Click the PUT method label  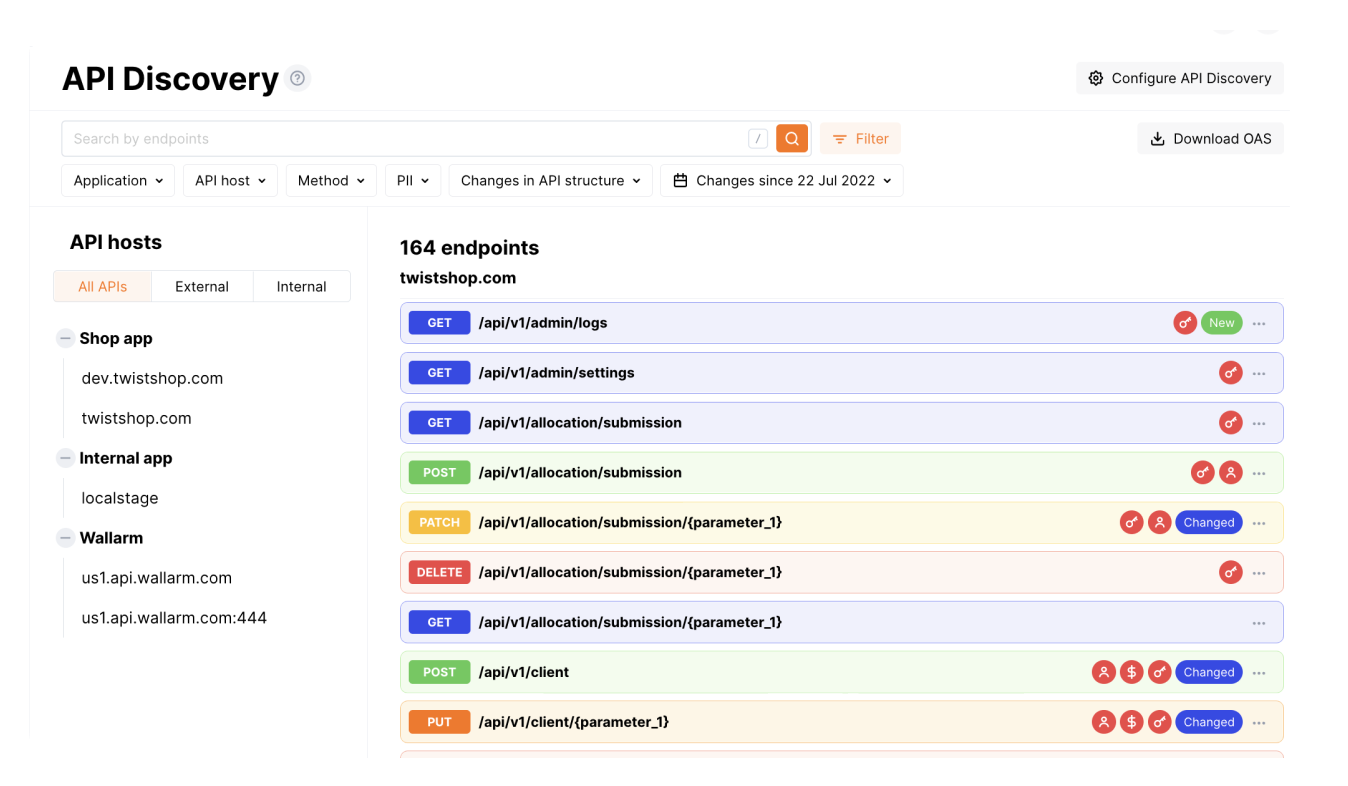(439, 722)
